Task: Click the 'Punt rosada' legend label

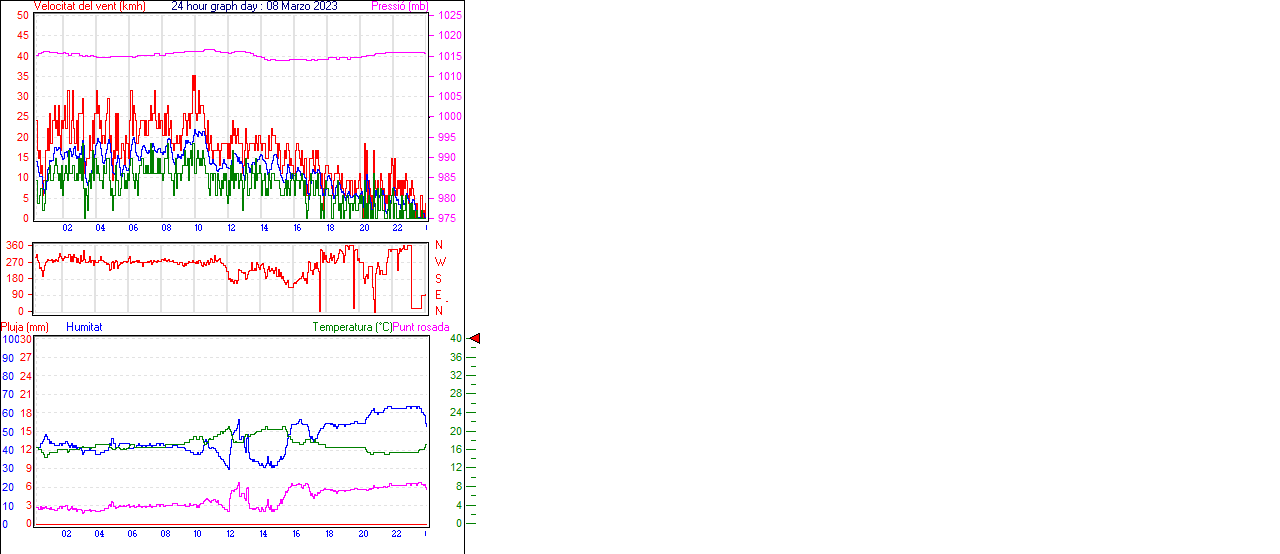Action: [421, 327]
